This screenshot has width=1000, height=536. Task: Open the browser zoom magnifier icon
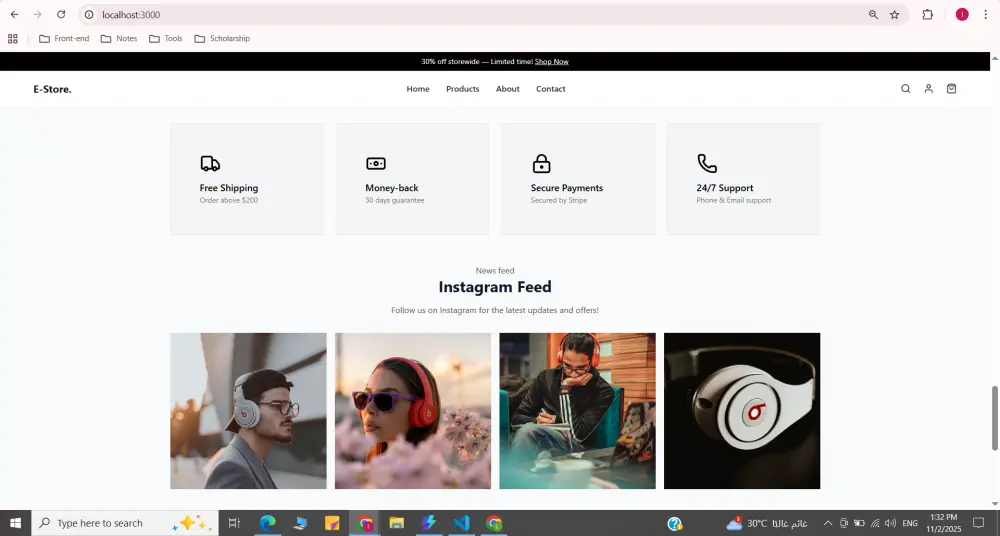873,14
